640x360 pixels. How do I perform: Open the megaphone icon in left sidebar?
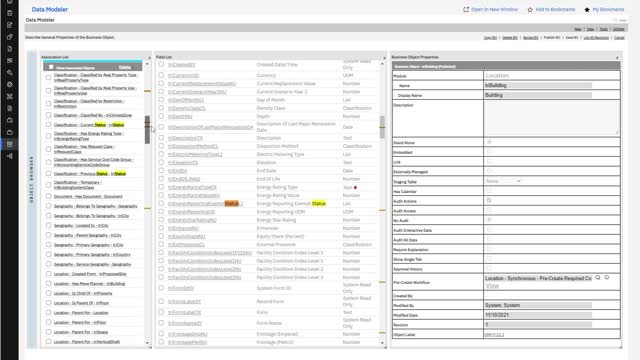(x=10, y=156)
